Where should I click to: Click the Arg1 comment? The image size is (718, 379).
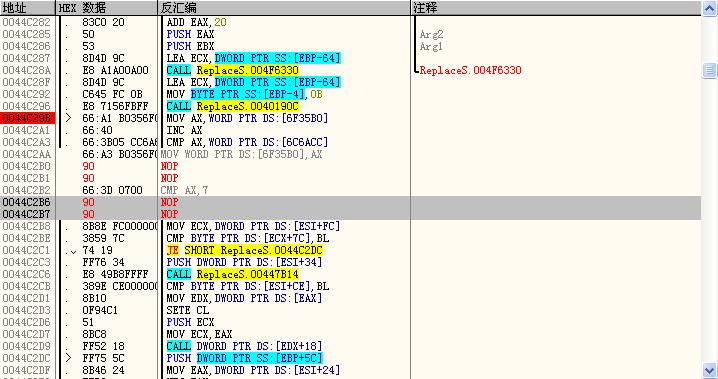431,46
